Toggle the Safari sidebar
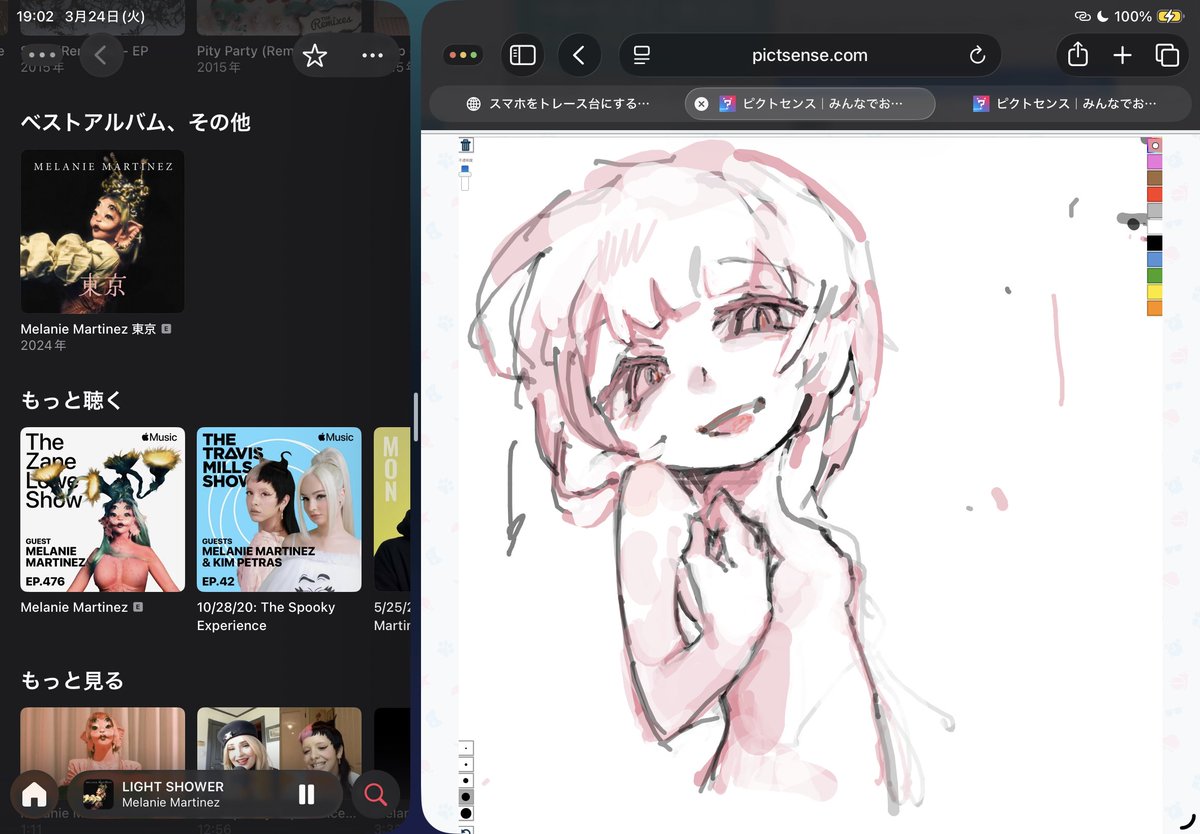 [522, 55]
